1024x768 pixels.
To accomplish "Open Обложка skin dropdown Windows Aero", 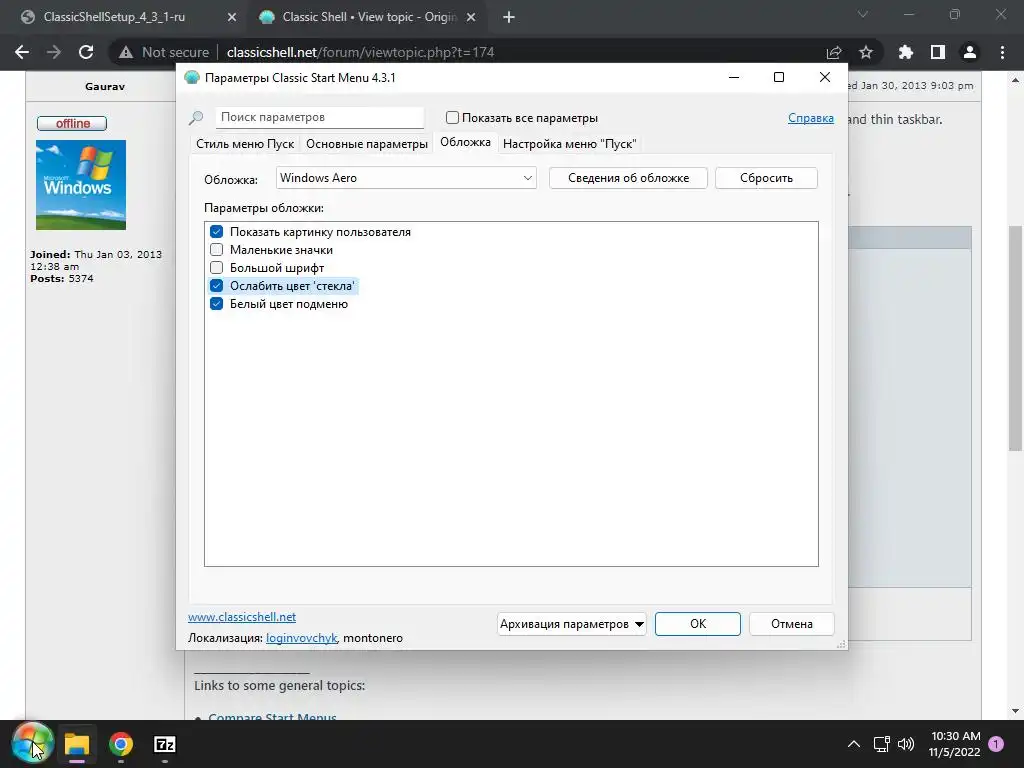I will [406, 178].
